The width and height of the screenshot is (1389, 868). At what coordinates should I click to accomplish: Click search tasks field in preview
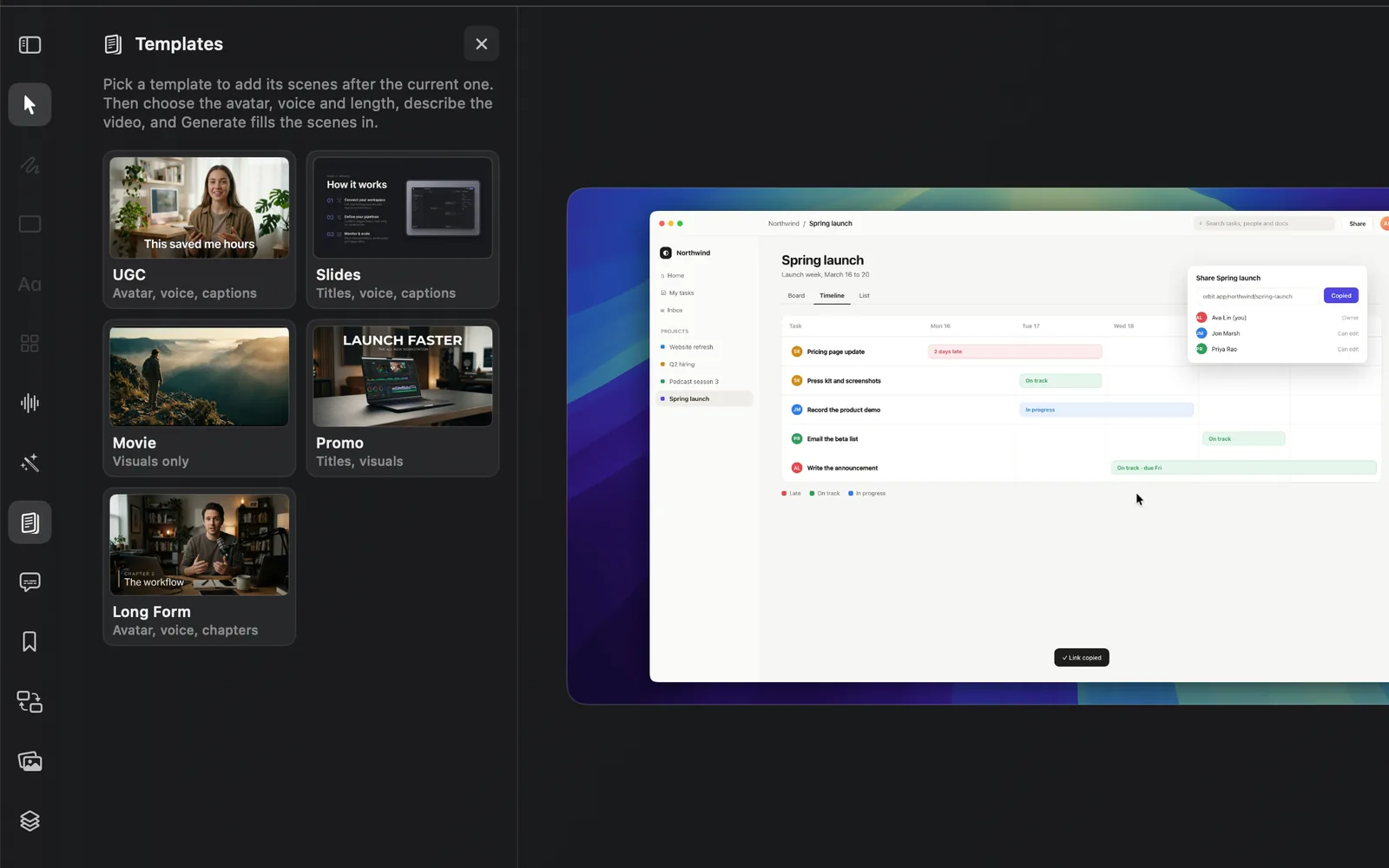(1264, 224)
